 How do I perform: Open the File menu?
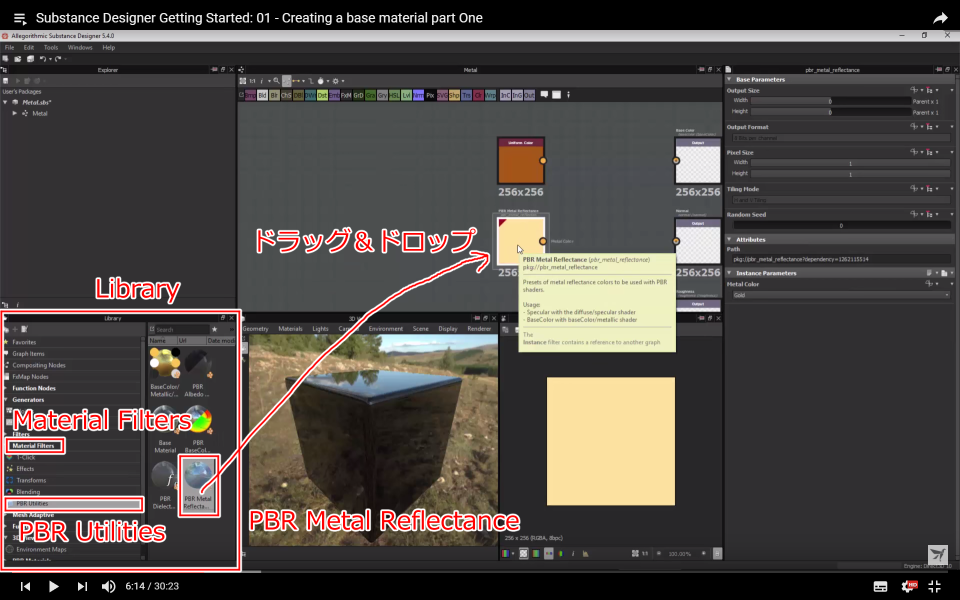[9, 47]
